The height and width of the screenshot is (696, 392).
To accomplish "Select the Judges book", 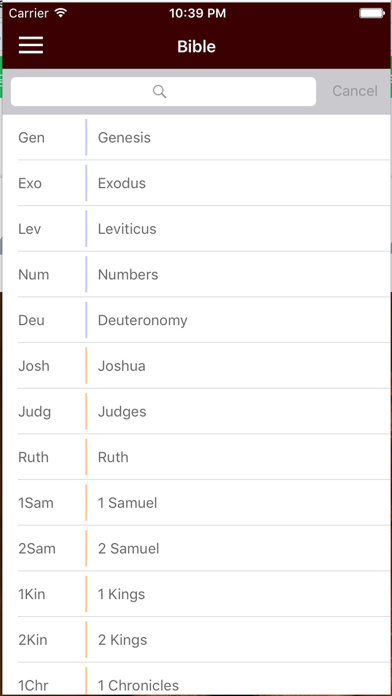I will (197, 411).
